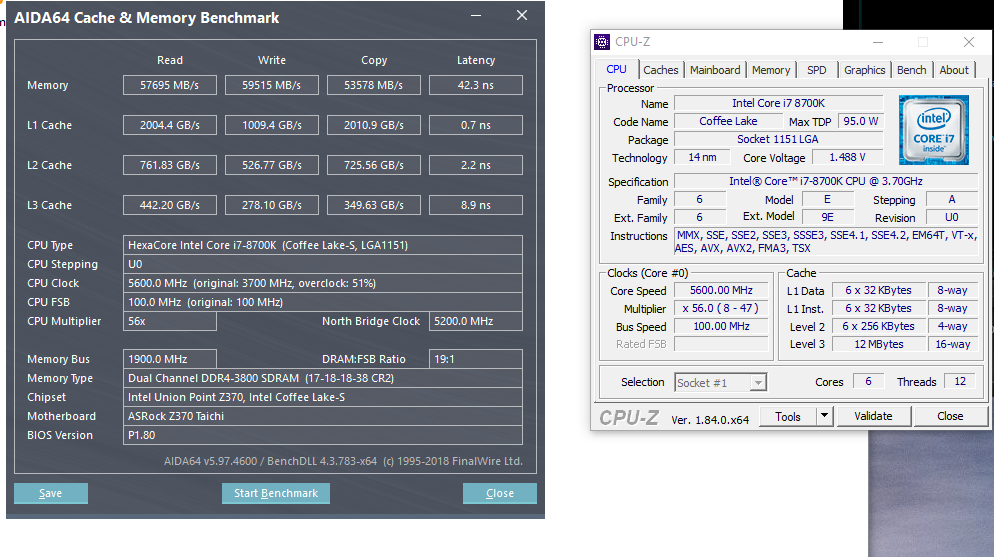Viewport: 994px width, 557px height.
Task: Close the AIDA64 window with X
Action: pyautogui.click(x=522, y=15)
